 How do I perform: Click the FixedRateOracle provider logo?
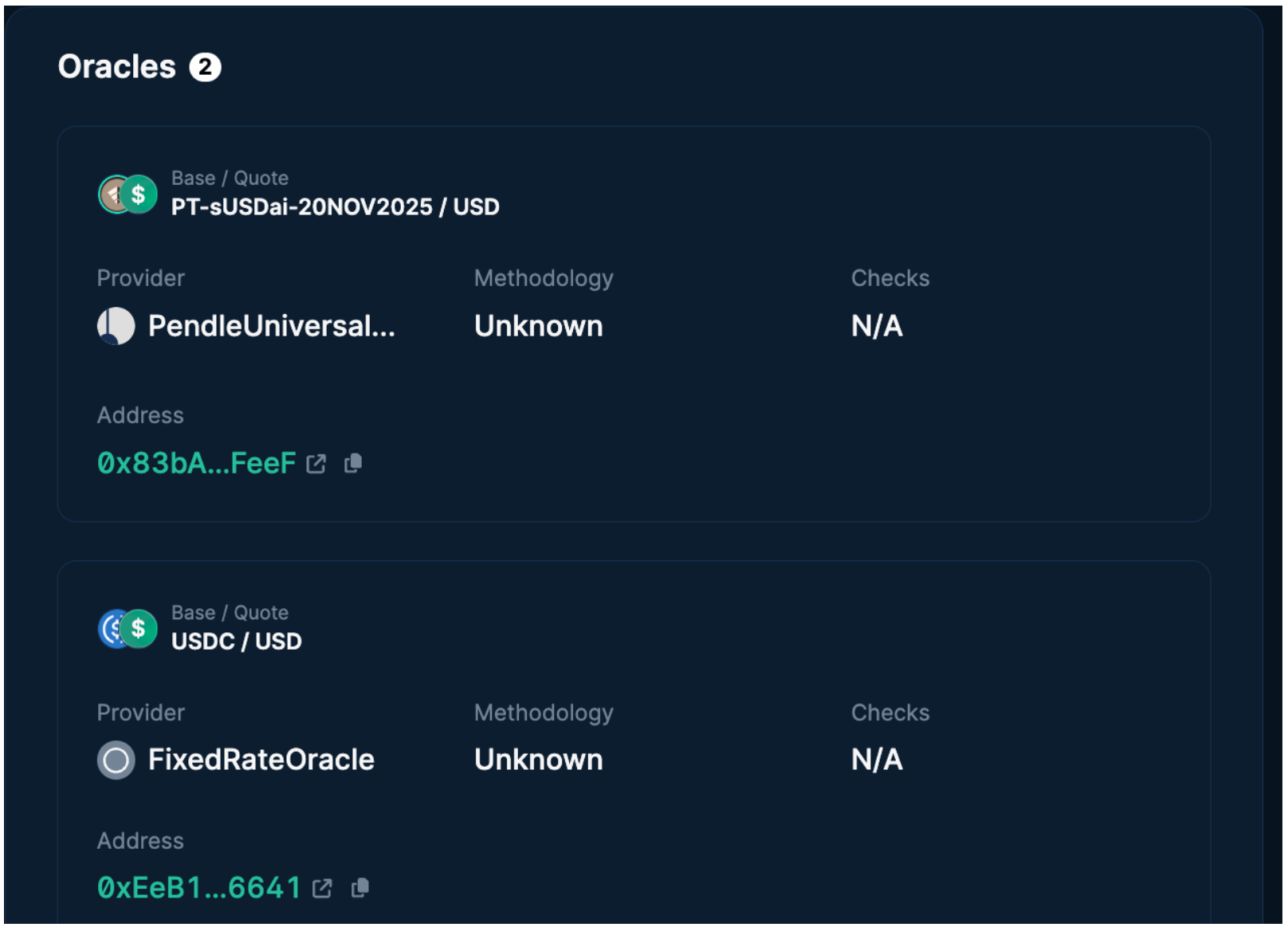pos(116,760)
